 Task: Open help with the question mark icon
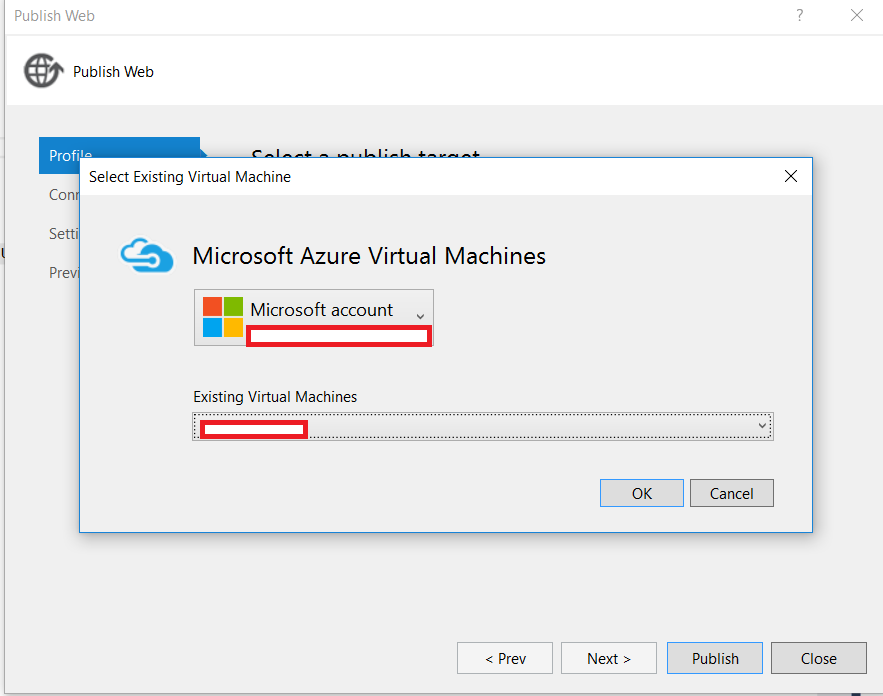point(800,15)
